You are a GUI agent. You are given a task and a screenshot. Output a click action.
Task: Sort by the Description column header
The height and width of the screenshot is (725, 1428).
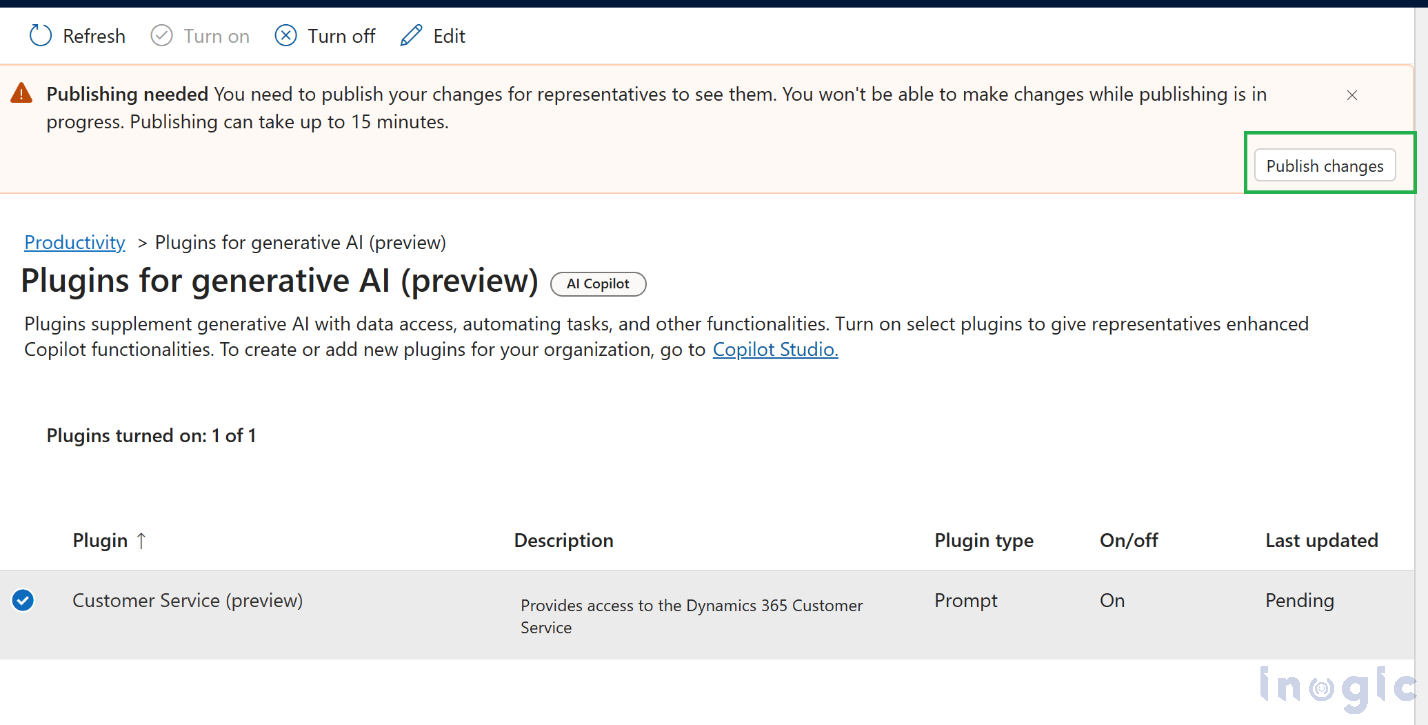coord(564,541)
